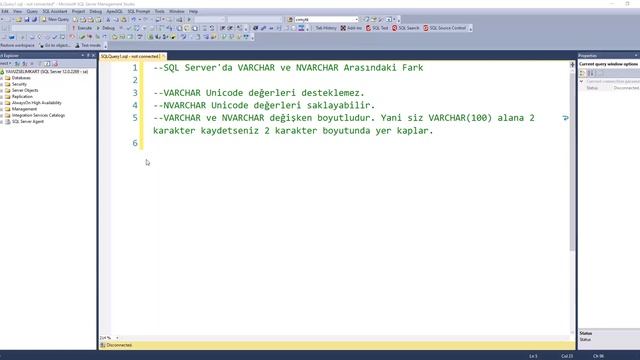Viewport: 640px width, 360px height.
Task: Expand the Security folder node
Action: [x=2, y=84]
